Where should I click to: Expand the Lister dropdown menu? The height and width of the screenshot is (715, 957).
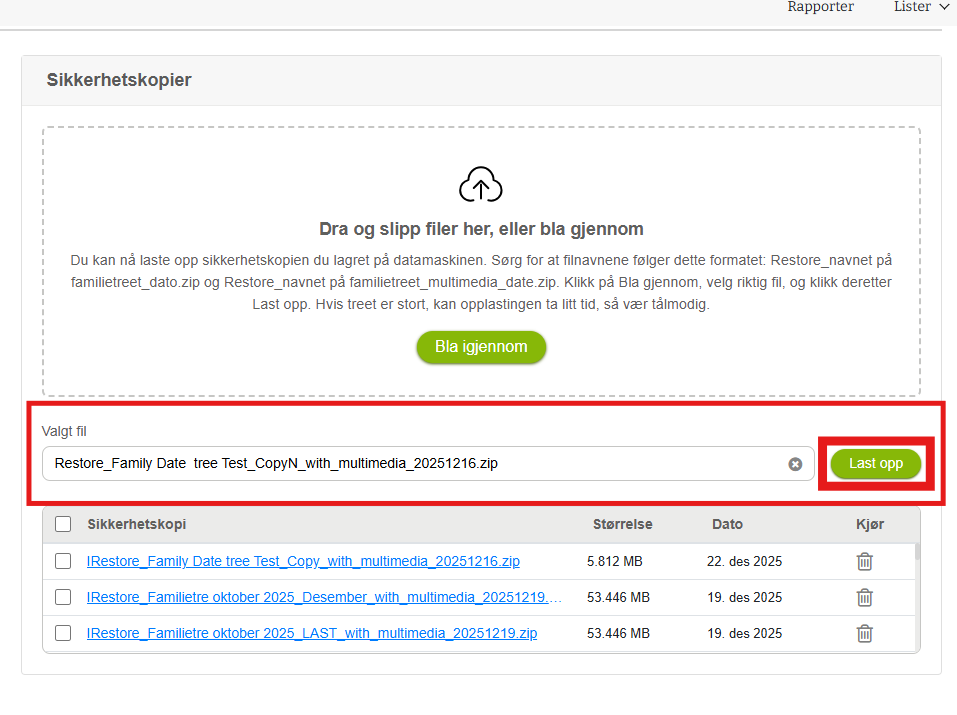click(920, 7)
